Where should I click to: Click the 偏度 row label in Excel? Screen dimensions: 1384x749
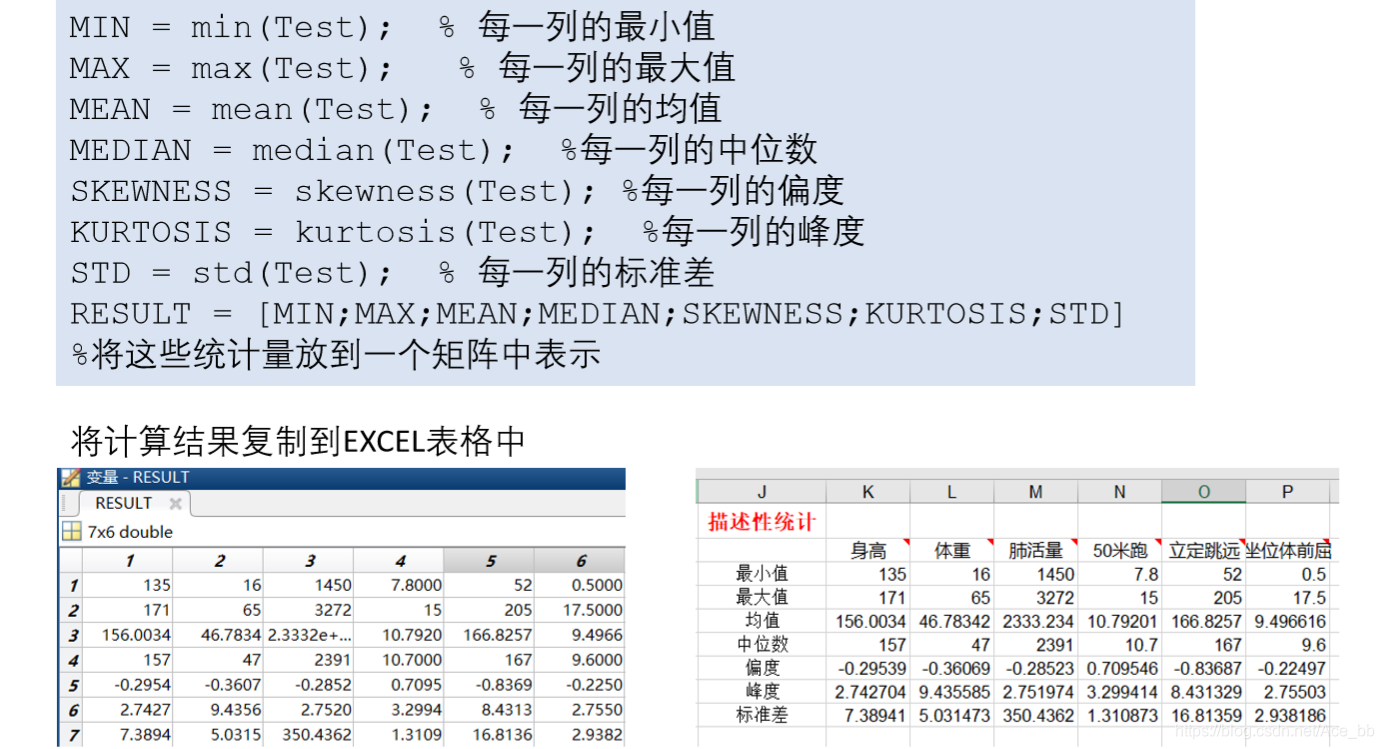[x=762, y=667]
